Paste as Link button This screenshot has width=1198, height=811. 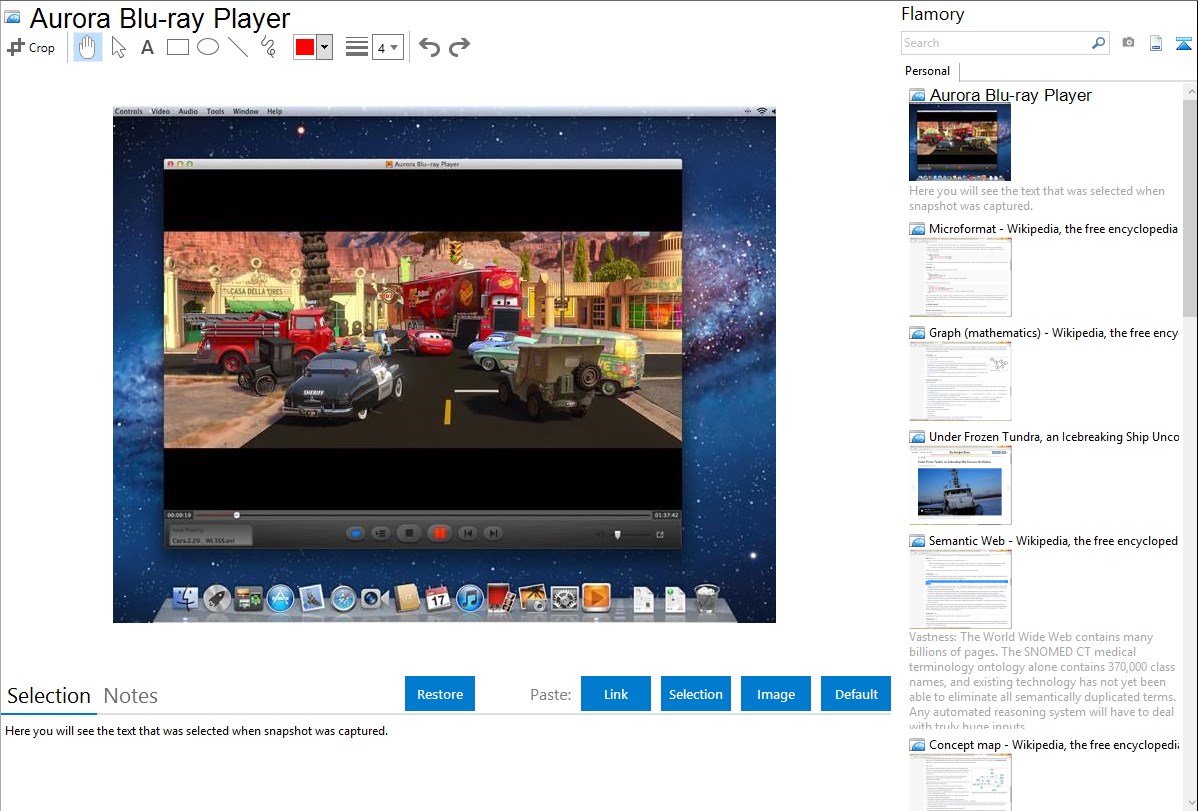[616, 694]
